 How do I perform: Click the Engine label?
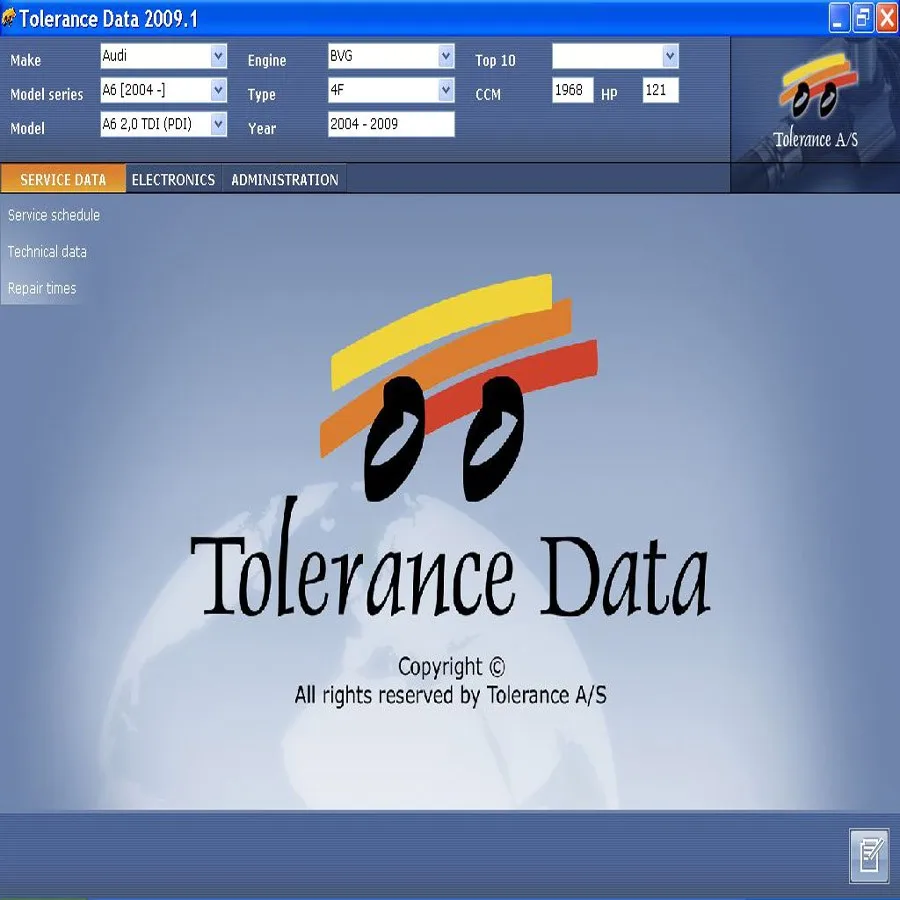tap(267, 60)
